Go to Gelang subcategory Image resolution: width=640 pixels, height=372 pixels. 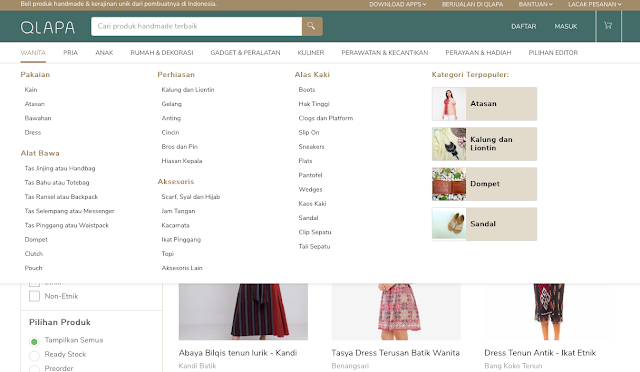tap(171, 104)
